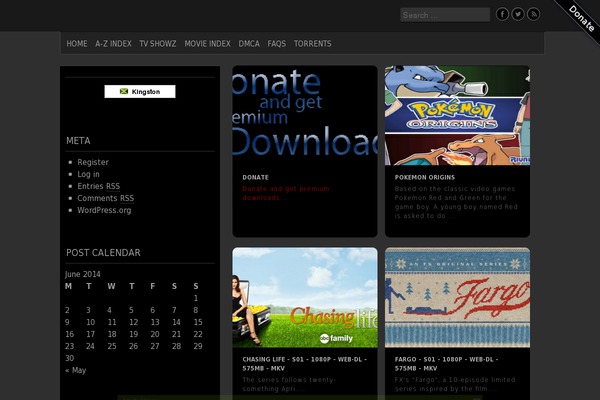Open the Pokemon Origins poster image
Screen dimensions: 600x400
tap(457, 116)
